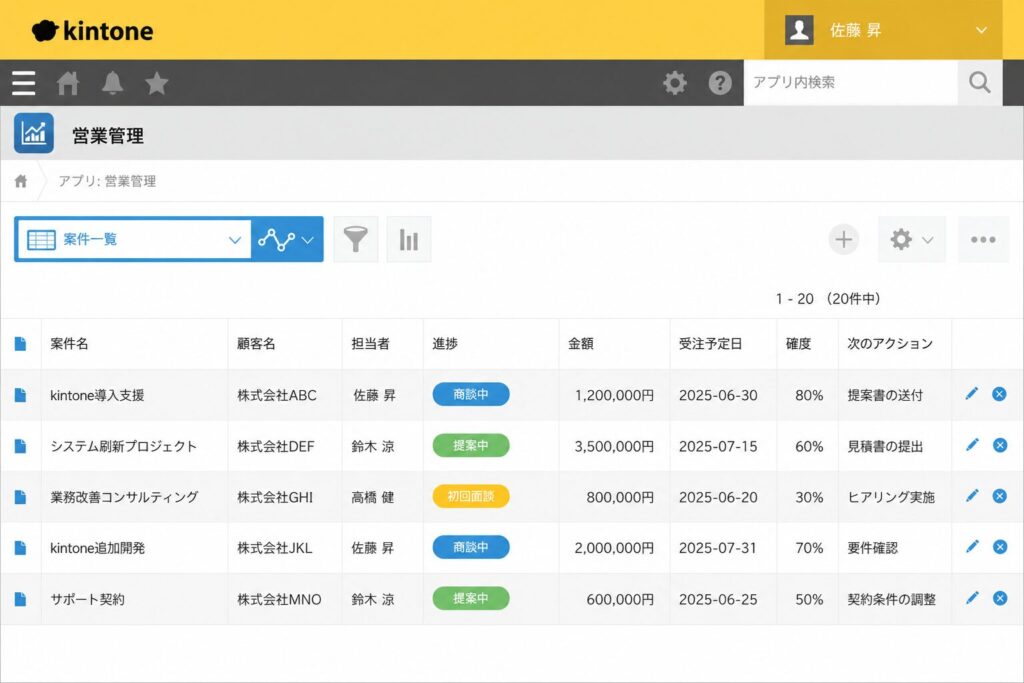Go to portal home icon in dark bar
Viewport: 1024px width, 683px height.
[x=68, y=83]
